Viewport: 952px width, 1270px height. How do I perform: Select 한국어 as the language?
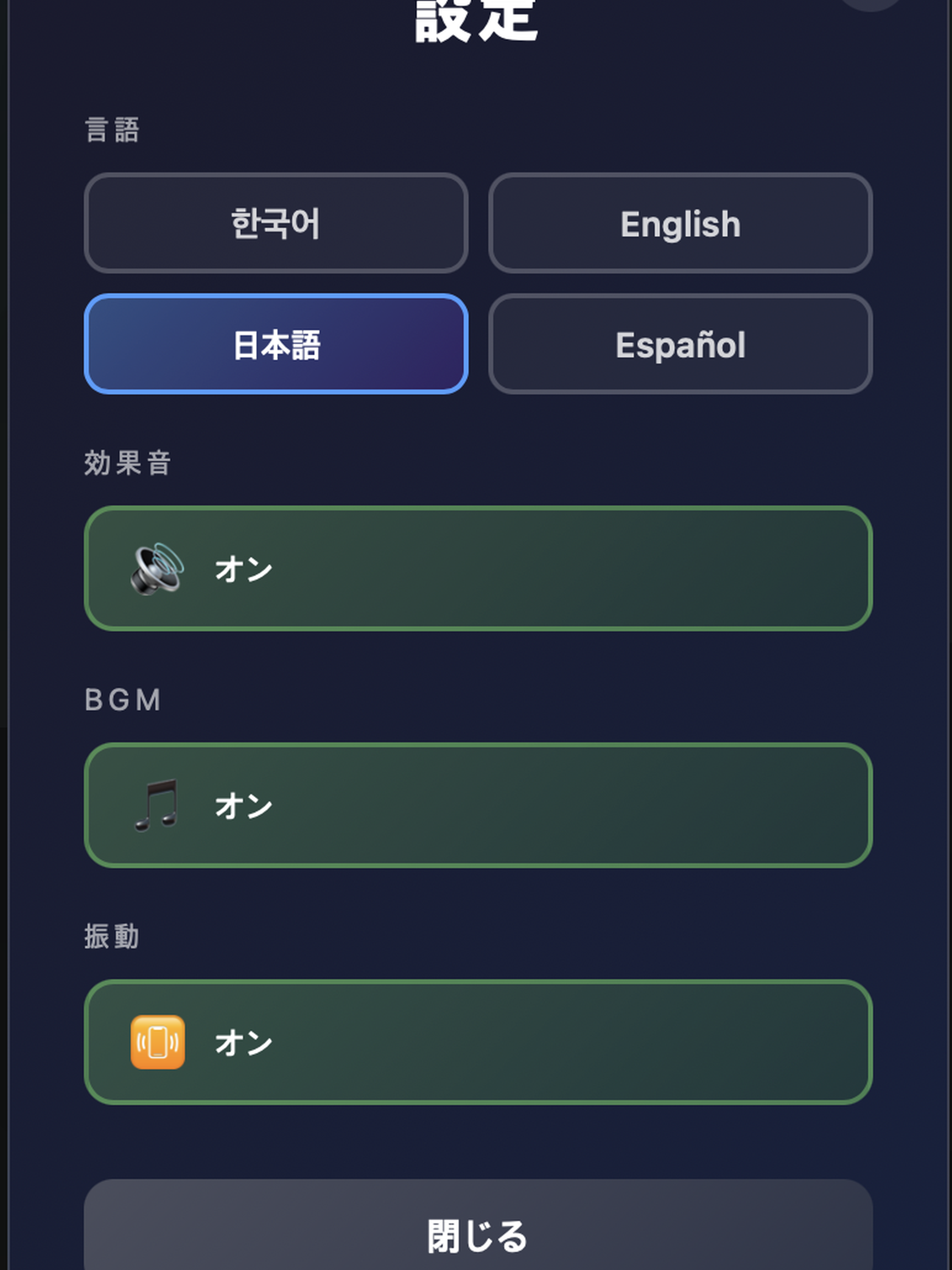coord(276,223)
